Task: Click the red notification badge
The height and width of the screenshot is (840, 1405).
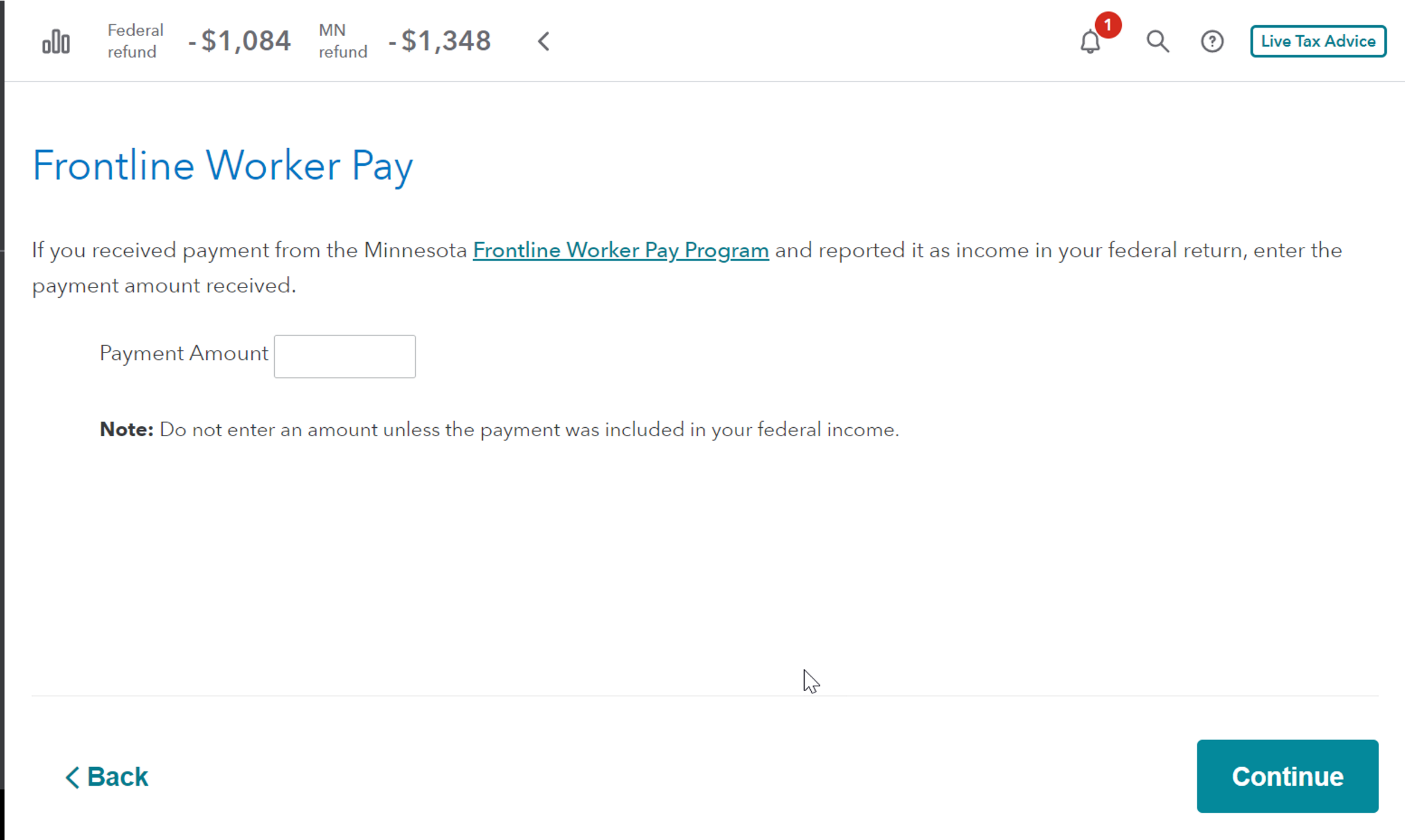Action: click(1108, 25)
